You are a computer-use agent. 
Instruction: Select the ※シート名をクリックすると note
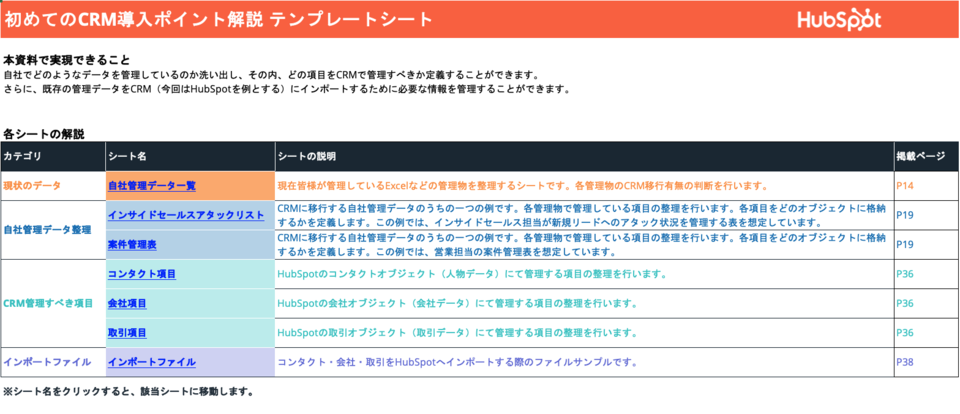(128, 391)
